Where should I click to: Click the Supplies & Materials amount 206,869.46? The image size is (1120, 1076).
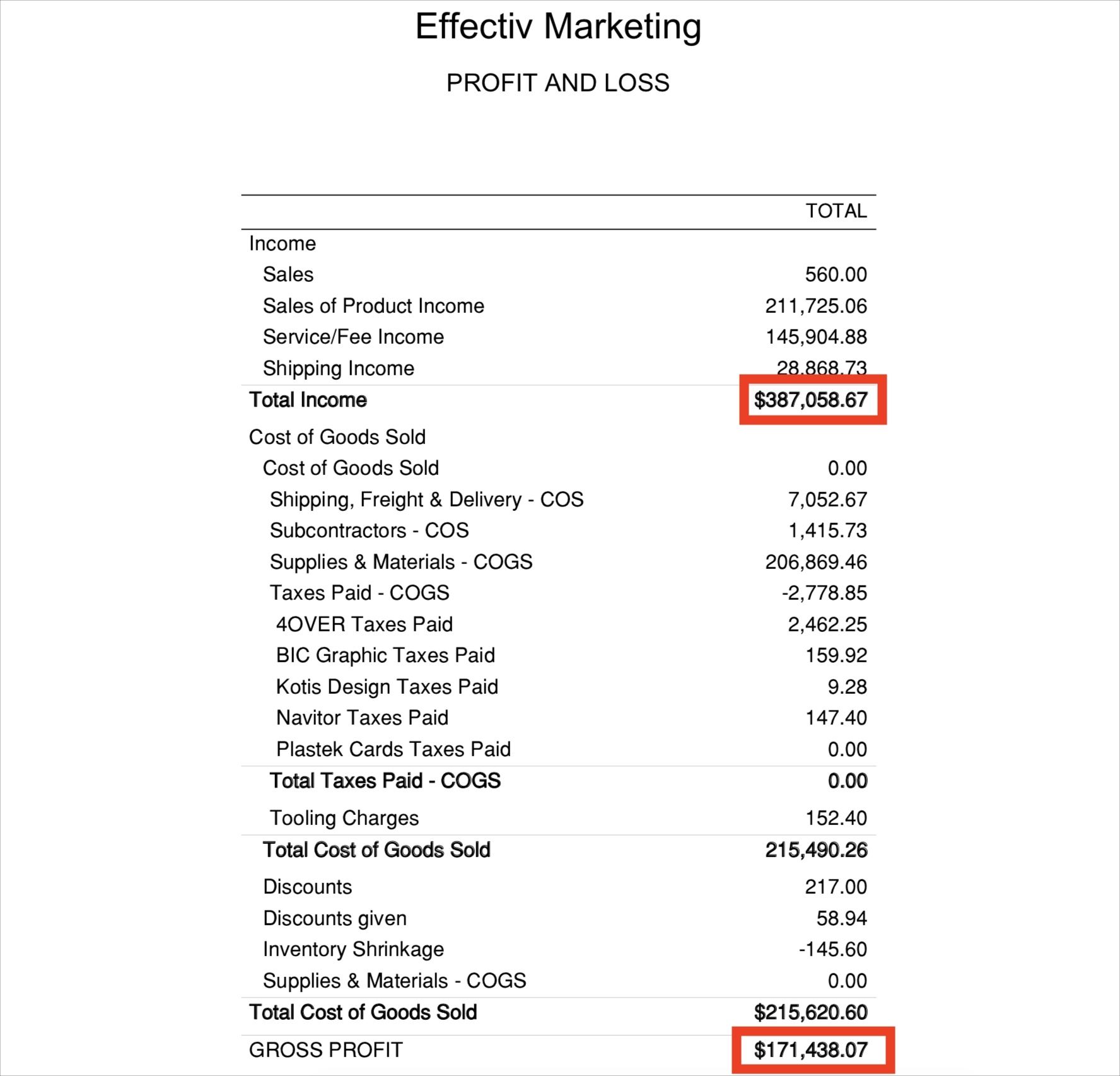coord(816,562)
